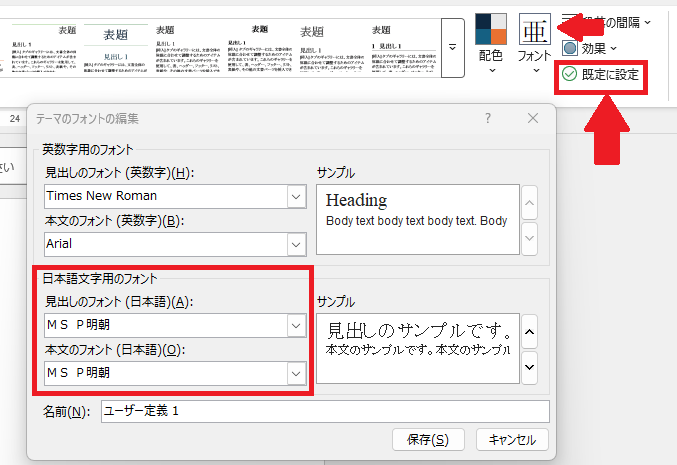The height and width of the screenshot is (465, 677).
Task: Open the Times New Roman heading font dropdown
Action: coord(296,196)
